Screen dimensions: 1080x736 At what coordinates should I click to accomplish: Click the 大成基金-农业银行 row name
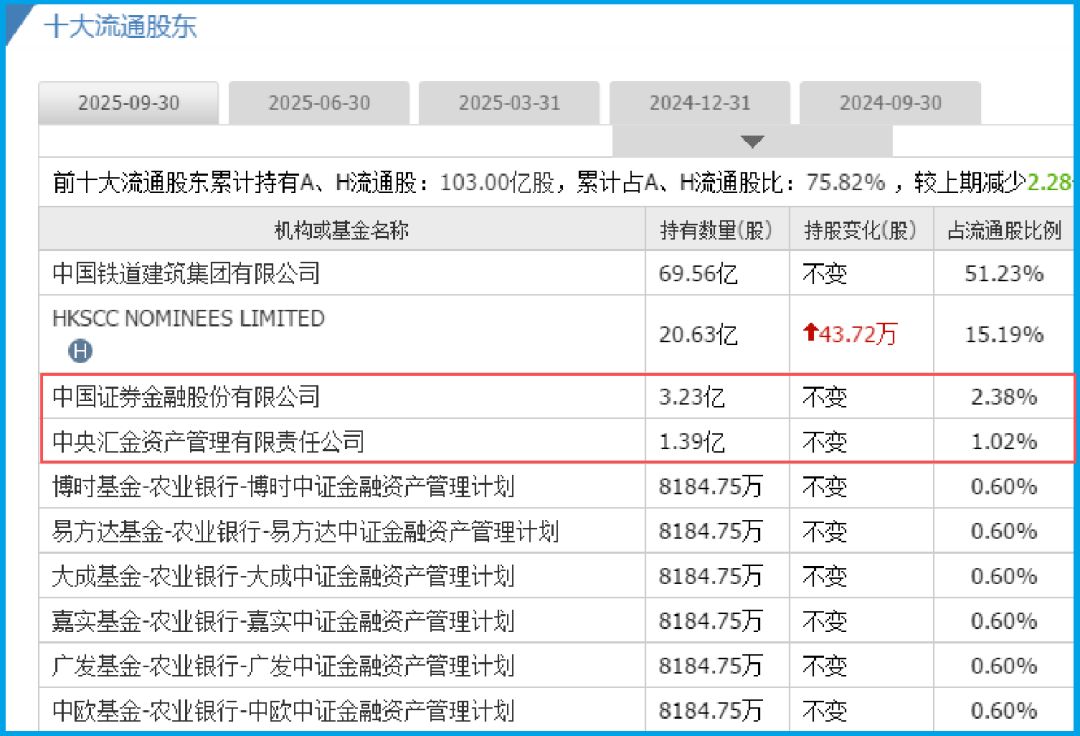pos(283,576)
